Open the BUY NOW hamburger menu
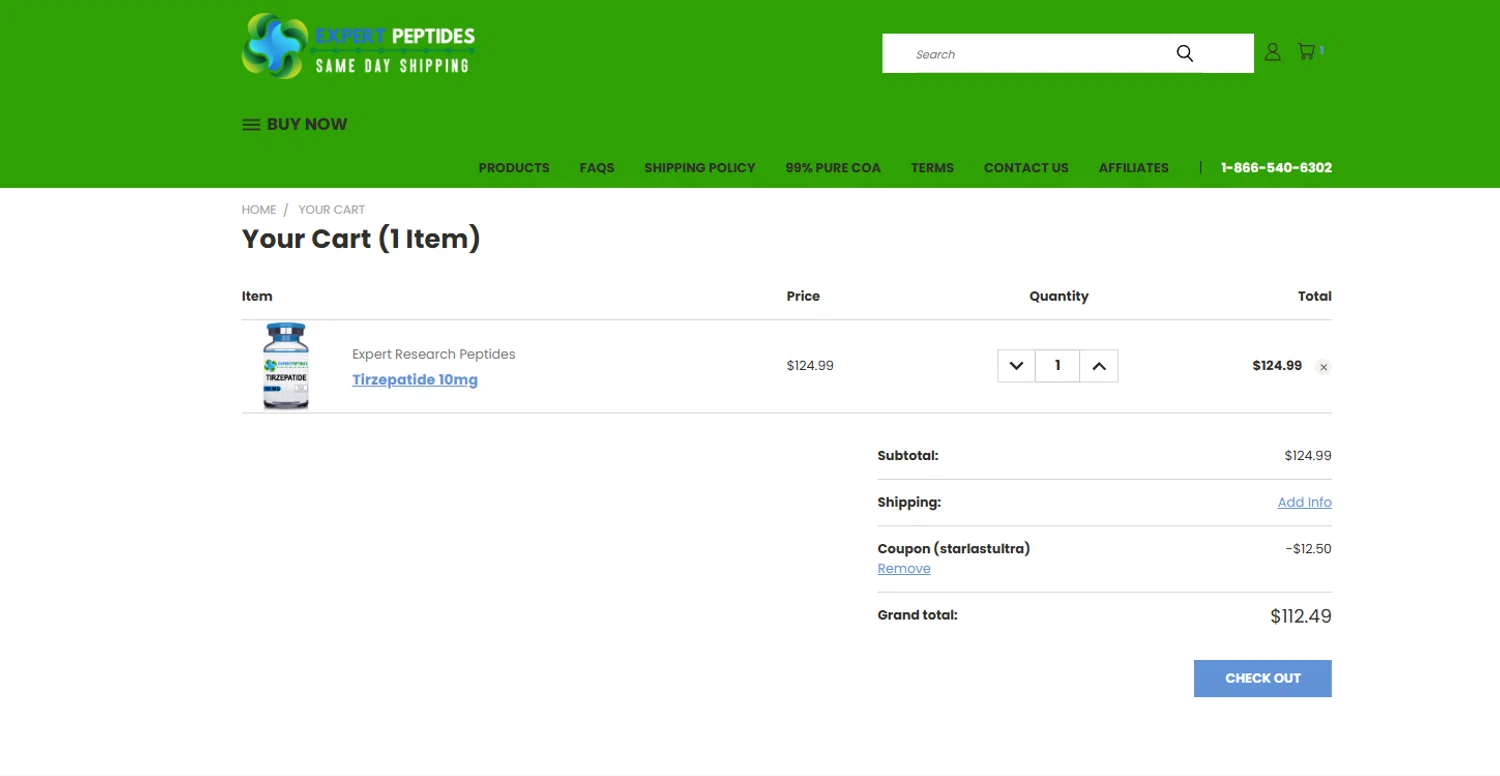This screenshot has height=776, width=1500. tap(295, 124)
